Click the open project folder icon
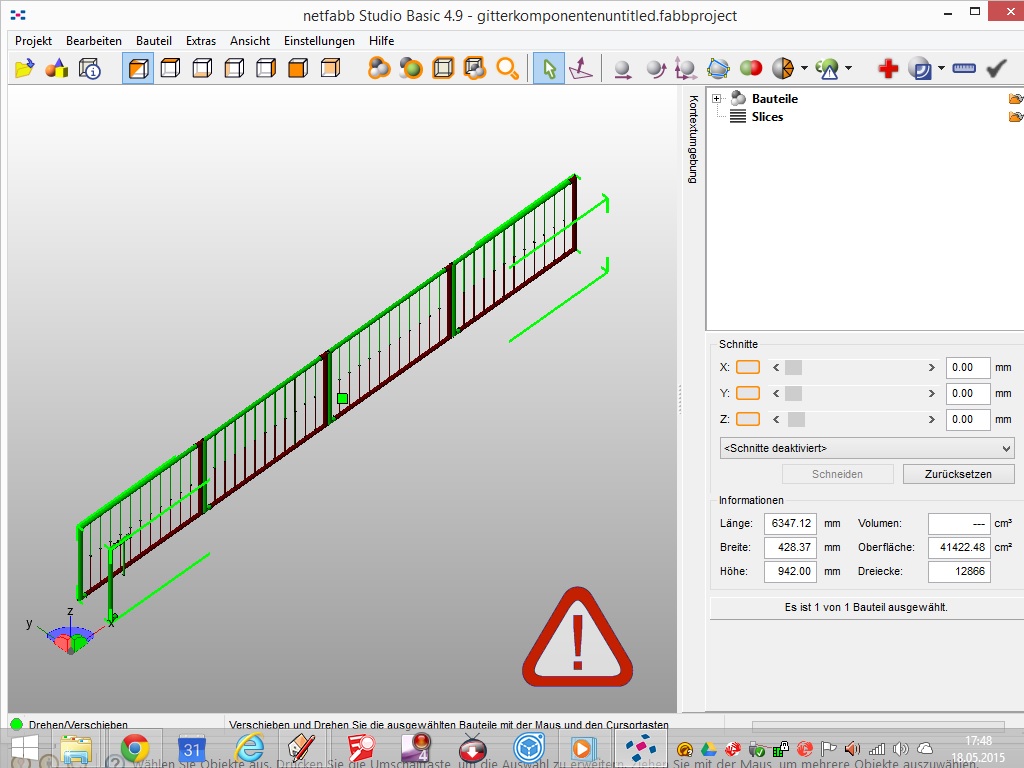 pos(25,68)
